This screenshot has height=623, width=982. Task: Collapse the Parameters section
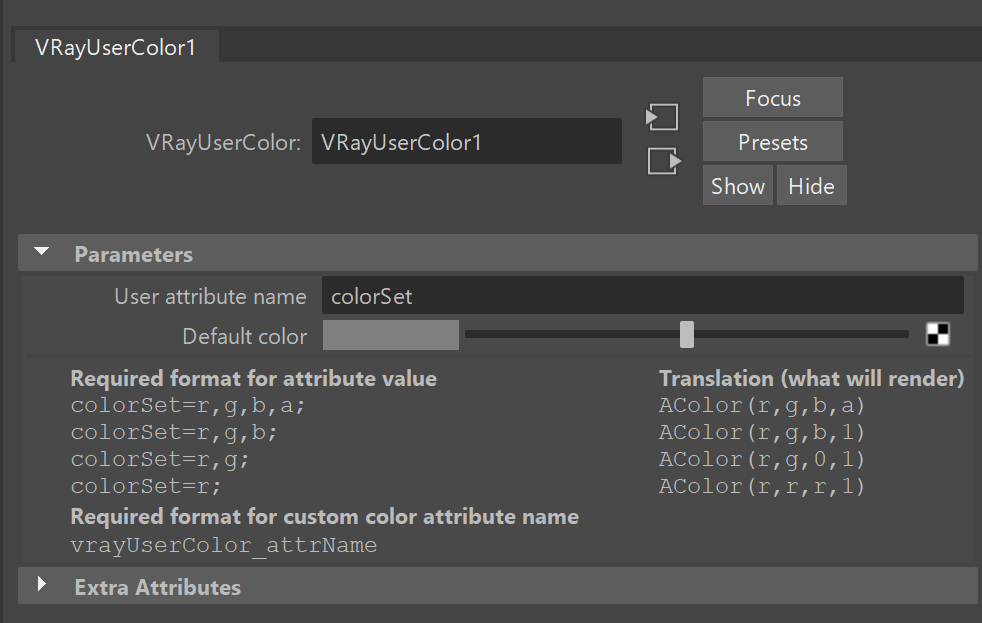42,252
